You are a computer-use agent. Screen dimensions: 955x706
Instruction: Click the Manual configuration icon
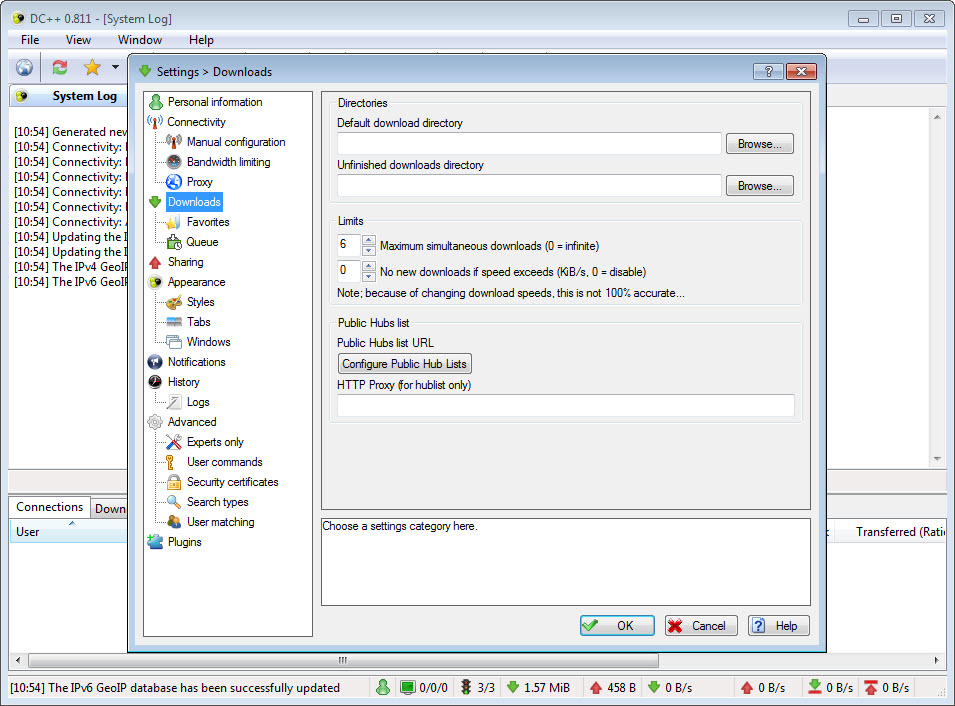(174, 142)
